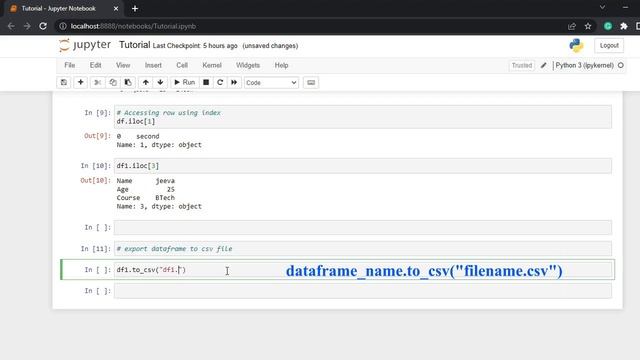Run the selected cell
The image size is (640, 360).
[184, 82]
